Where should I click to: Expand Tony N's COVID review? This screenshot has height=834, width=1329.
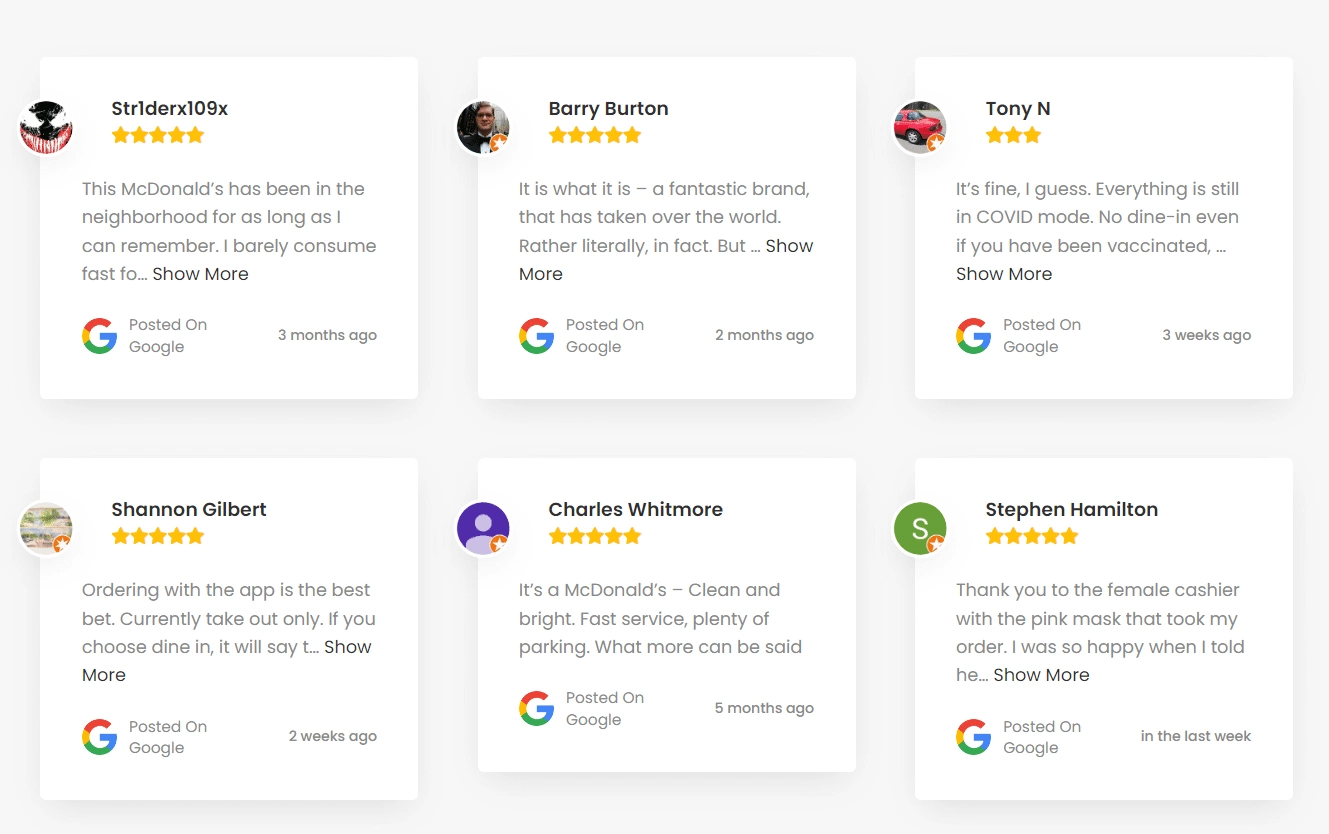[1004, 273]
